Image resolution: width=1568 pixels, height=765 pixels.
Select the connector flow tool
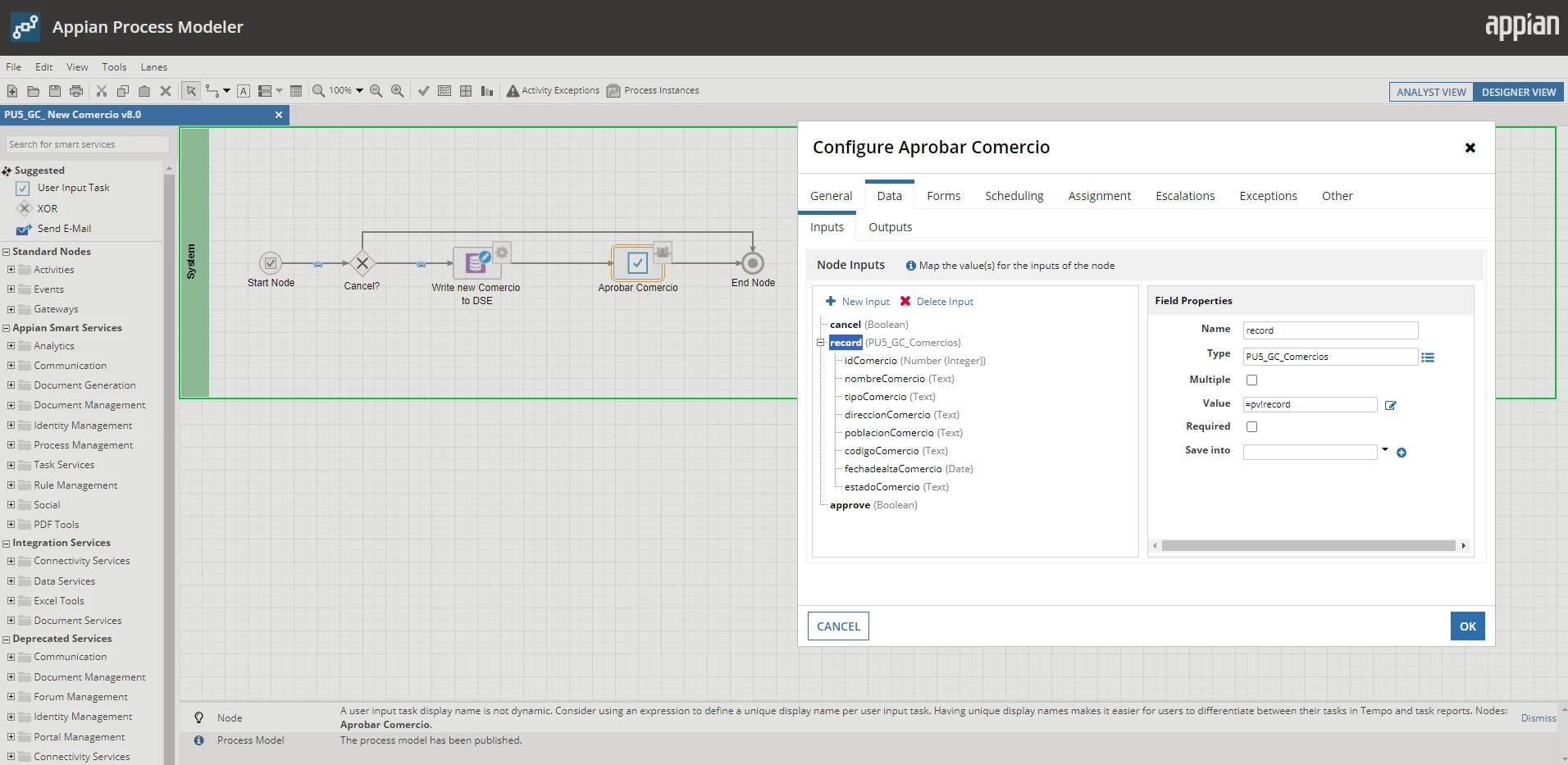[212, 91]
